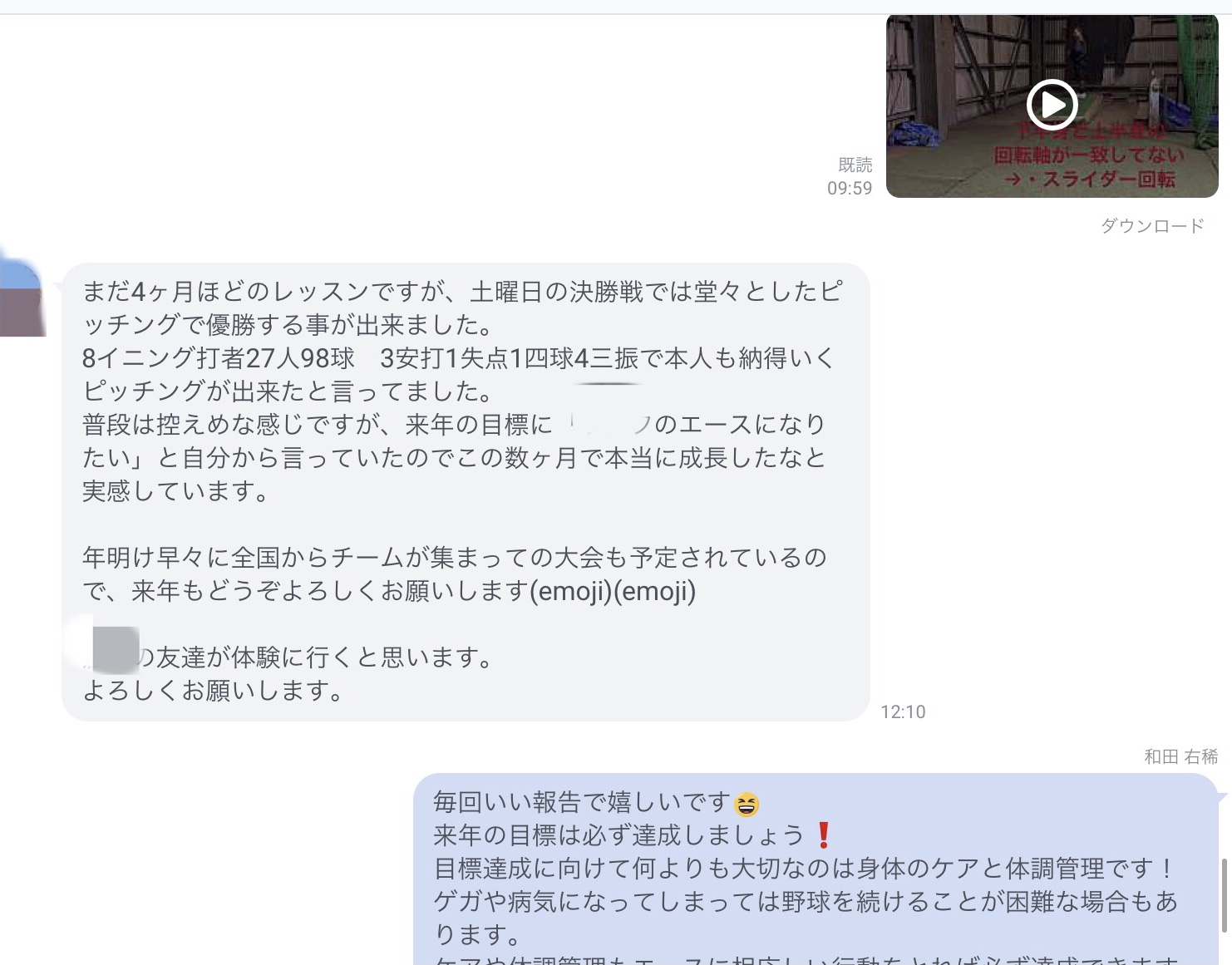This screenshot has width=1232, height=965.
Task: Click the 09:59 video timestamp
Action: pyautogui.click(x=850, y=188)
